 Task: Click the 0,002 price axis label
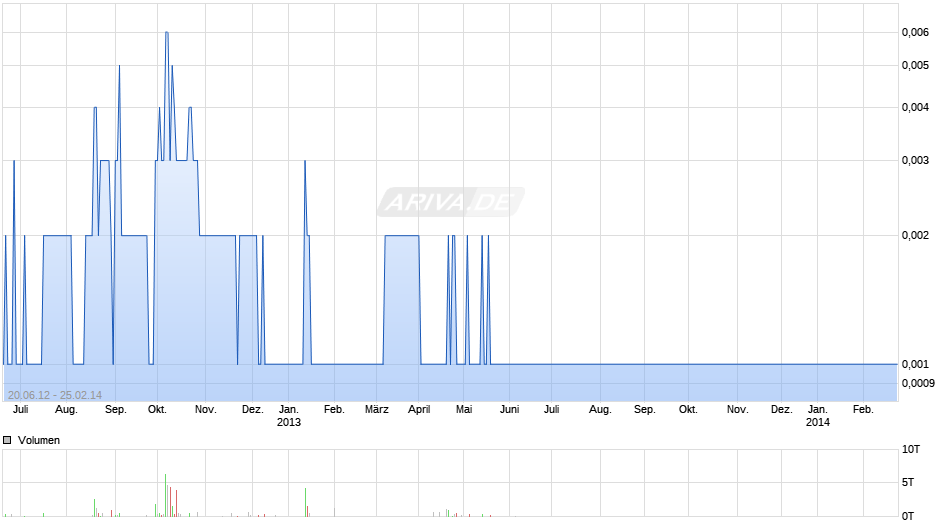(915, 235)
